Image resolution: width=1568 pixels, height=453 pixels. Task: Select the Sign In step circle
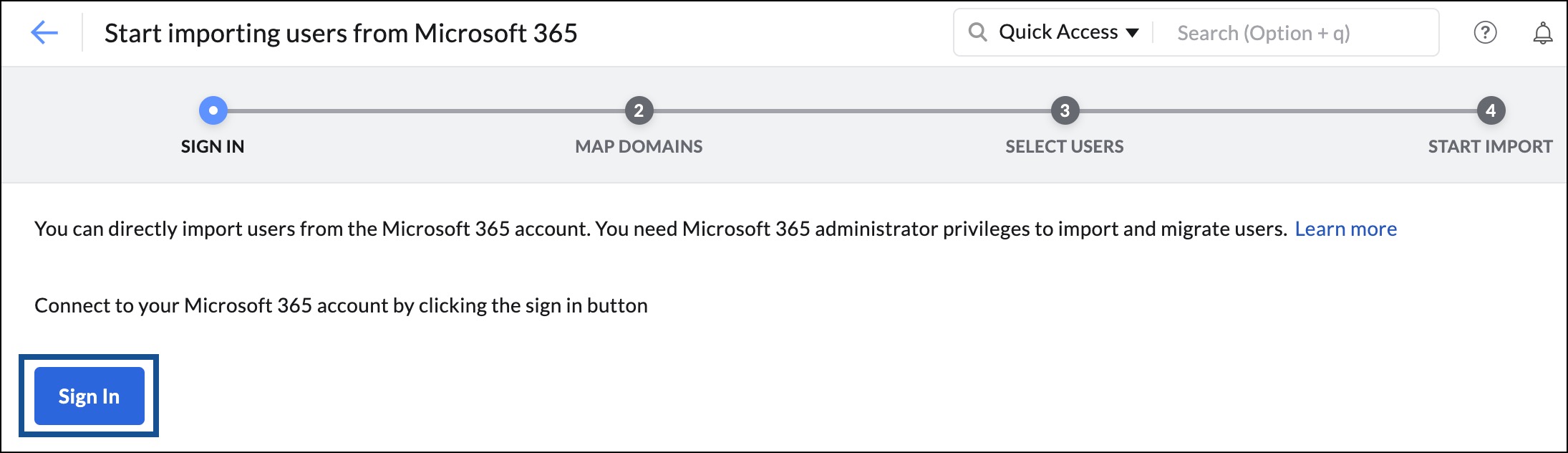tap(213, 110)
